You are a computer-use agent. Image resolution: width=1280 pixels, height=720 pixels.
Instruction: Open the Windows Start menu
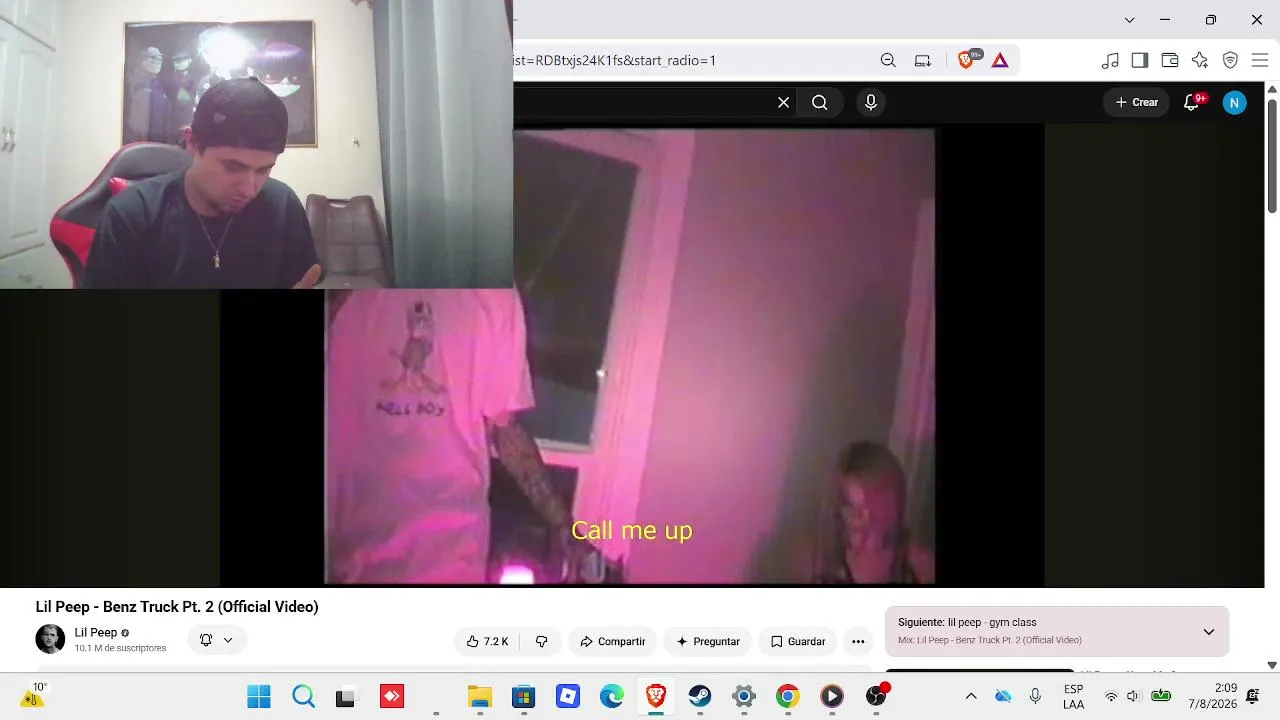pyautogui.click(x=259, y=696)
